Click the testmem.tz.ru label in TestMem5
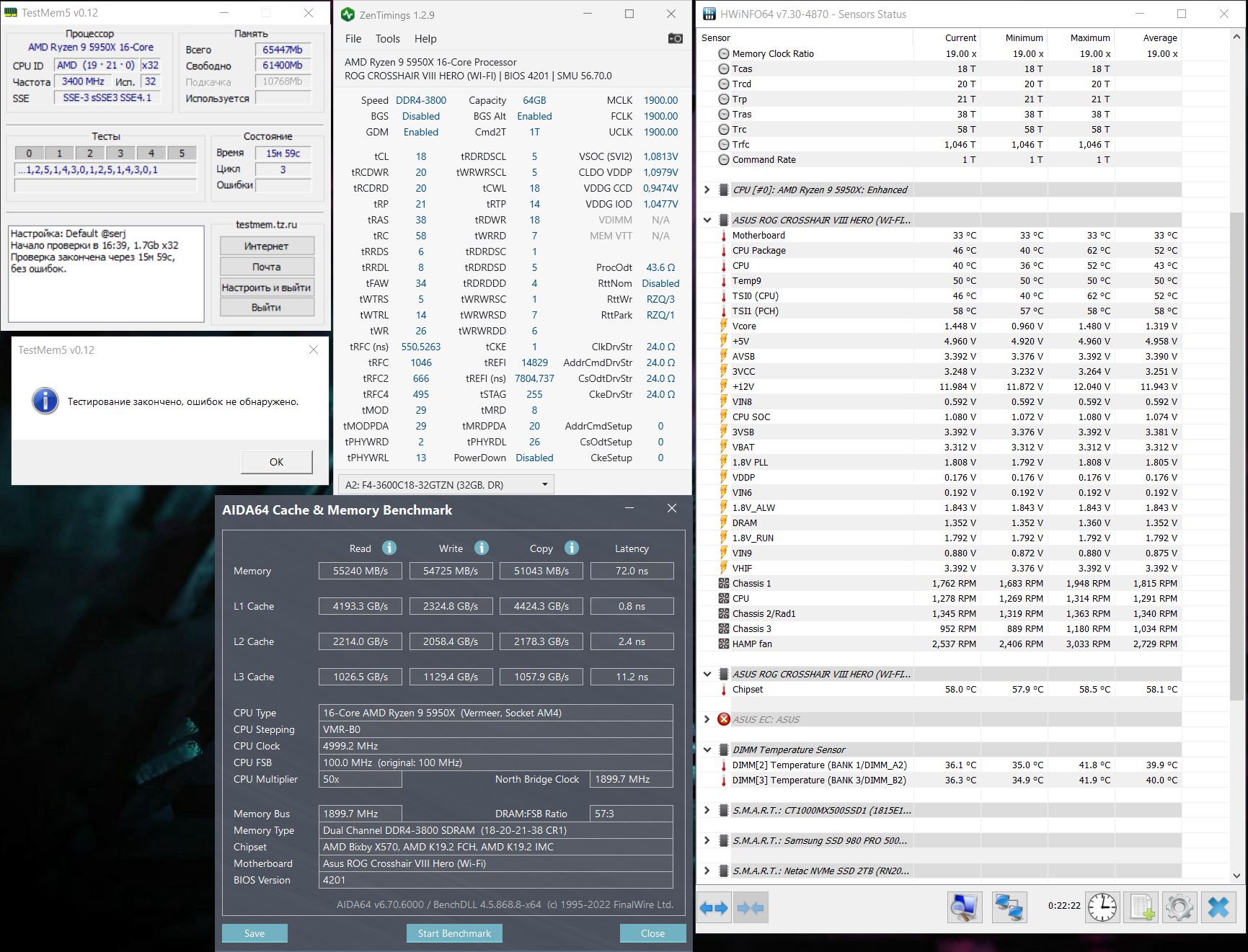 click(x=266, y=225)
